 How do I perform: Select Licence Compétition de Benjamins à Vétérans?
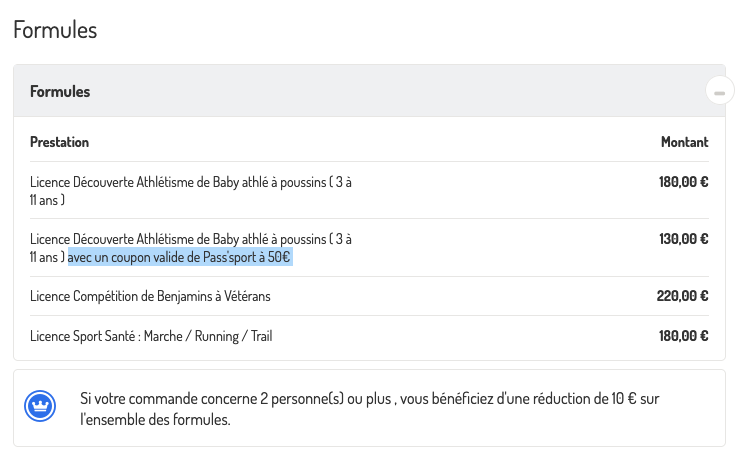coord(150,296)
